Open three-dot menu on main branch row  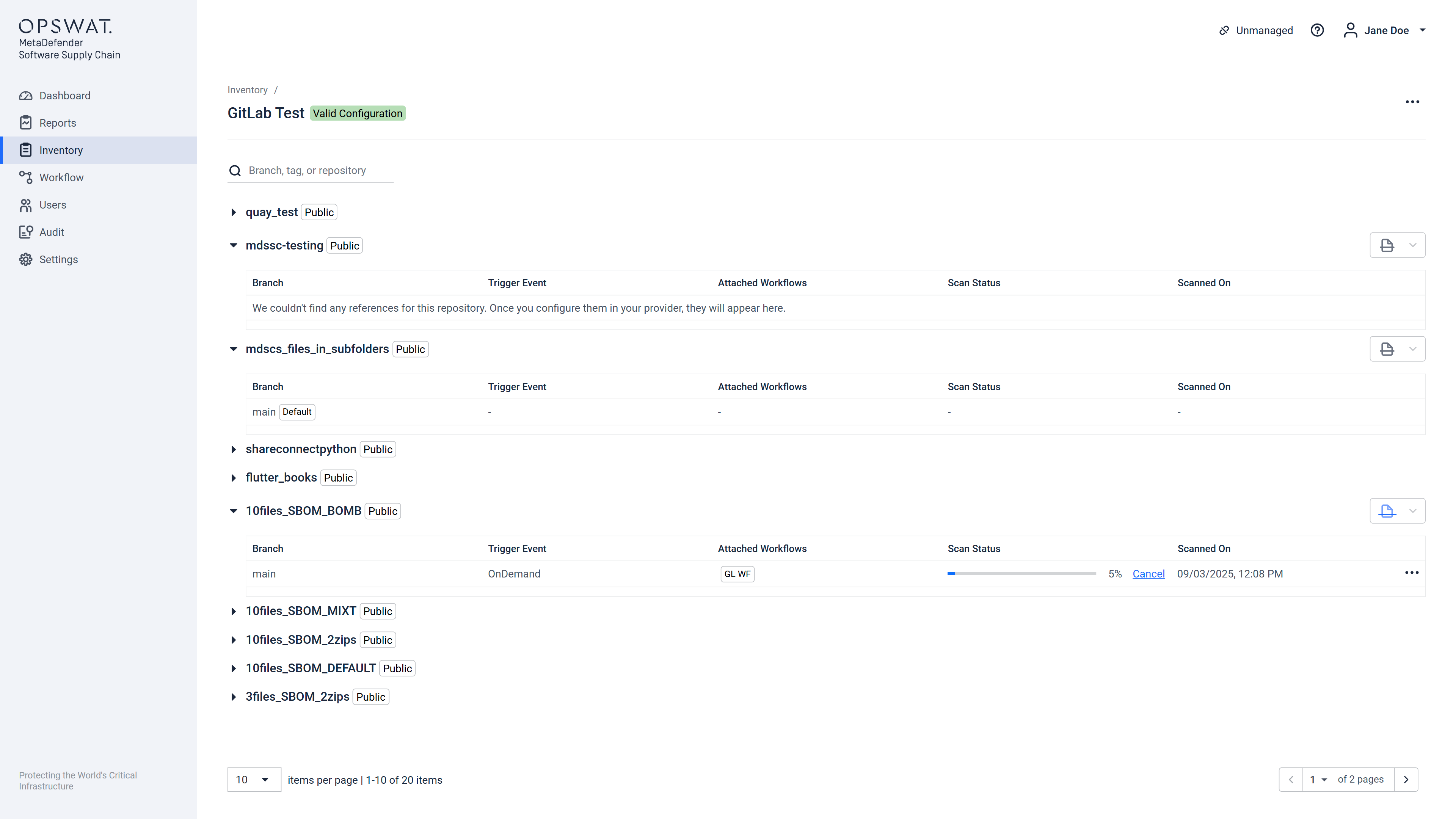click(x=1411, y=573)
